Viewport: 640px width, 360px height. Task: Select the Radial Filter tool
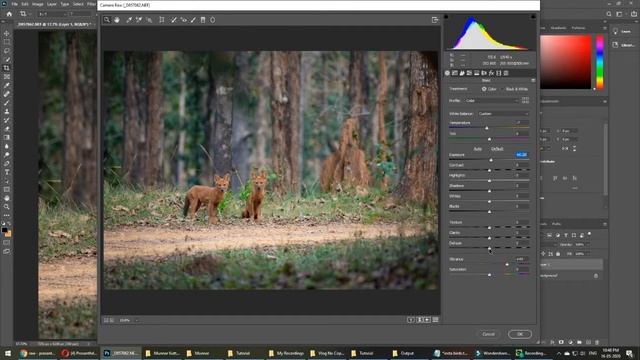click(x=213, y=20)
